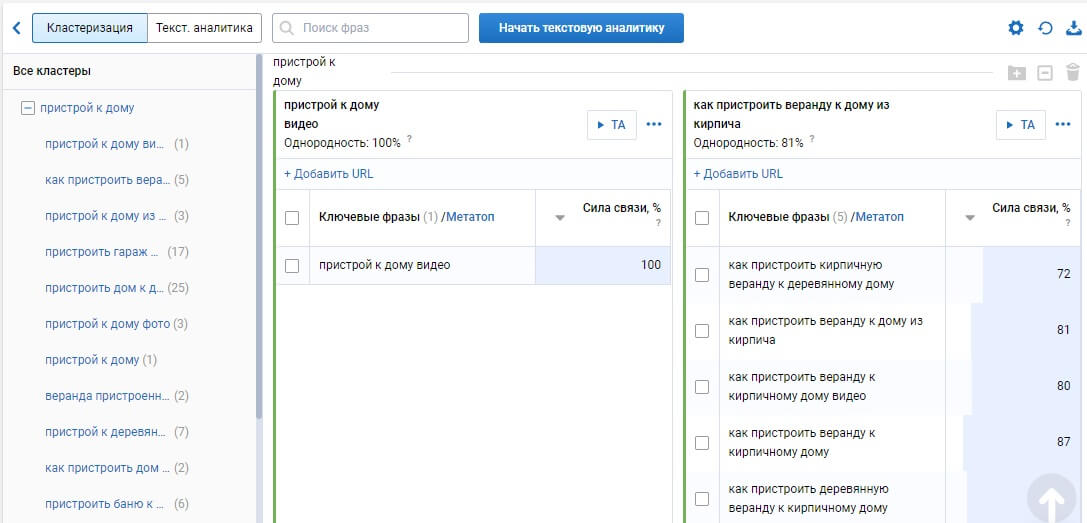1087x523 pixels.
Task: Click '+ Добавить URL' in first cluster
Action: tap(328, 174)
